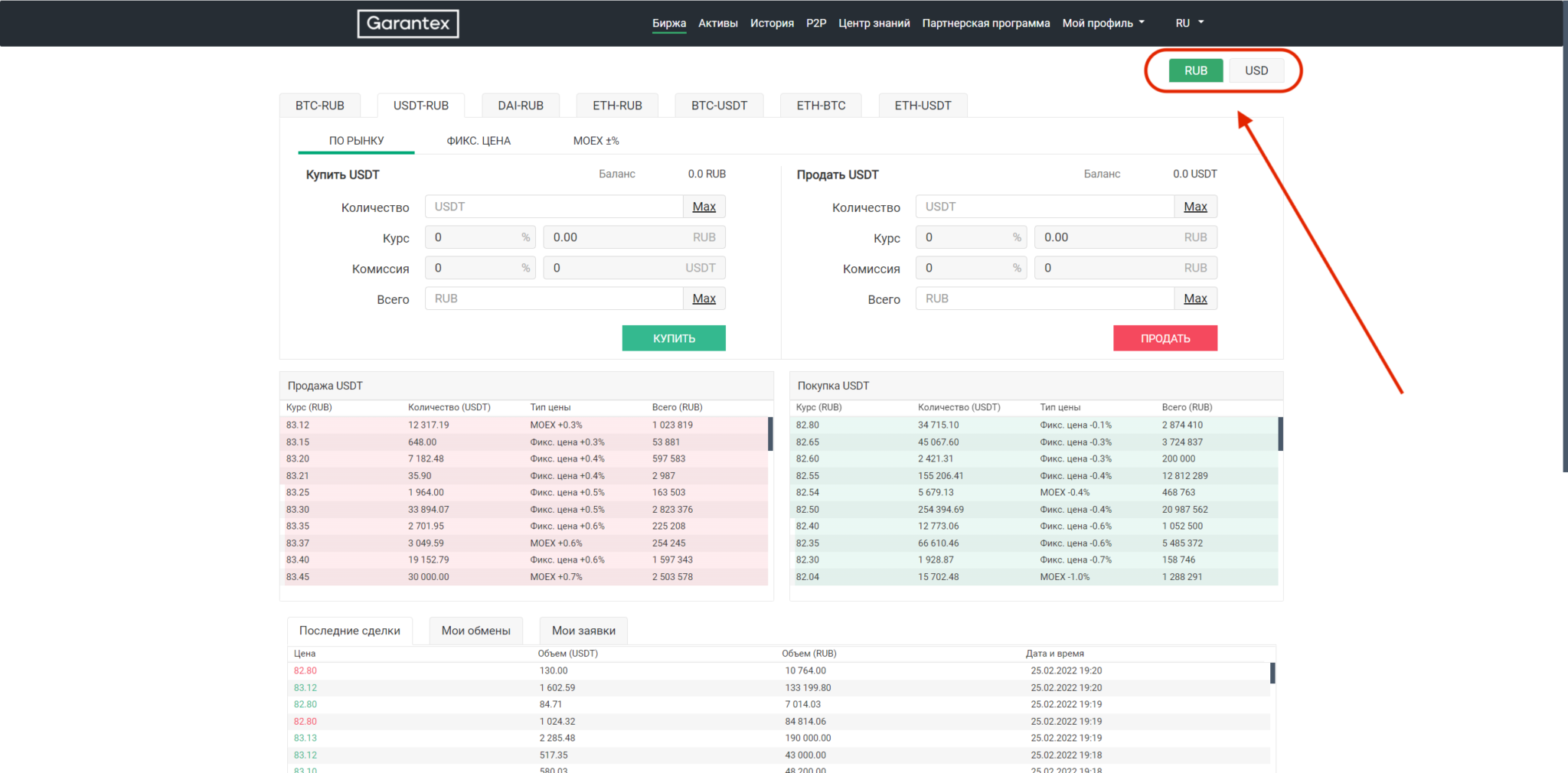Viewport: 1568px width, 773px height.
Task: Select the ETH-BTC pair tab
Action: (821, 106)
